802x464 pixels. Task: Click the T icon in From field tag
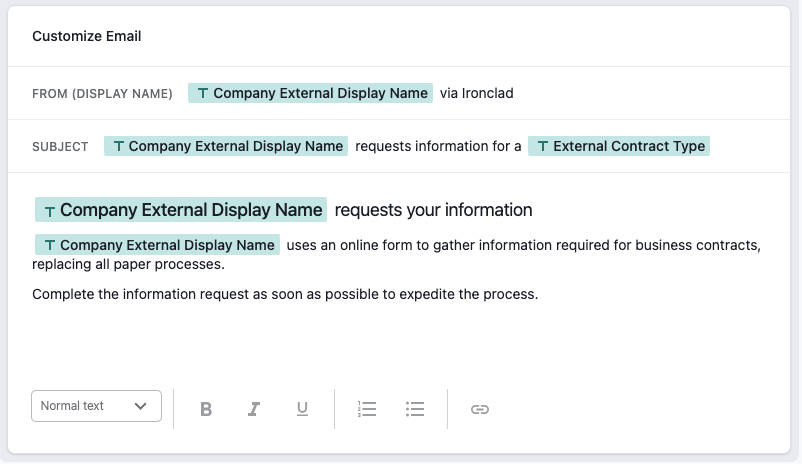coord(203,94)
